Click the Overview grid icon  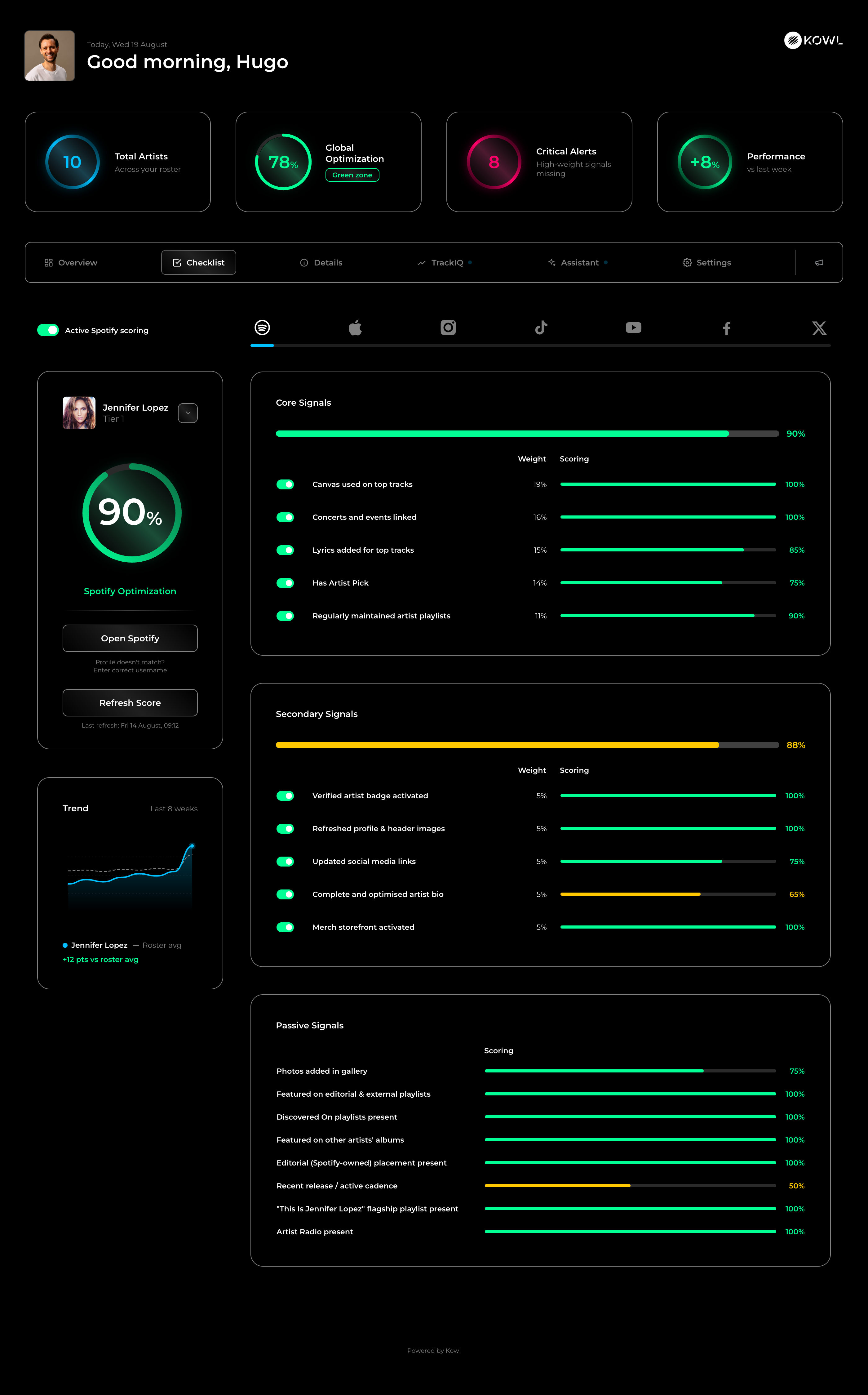pos(49,262)
